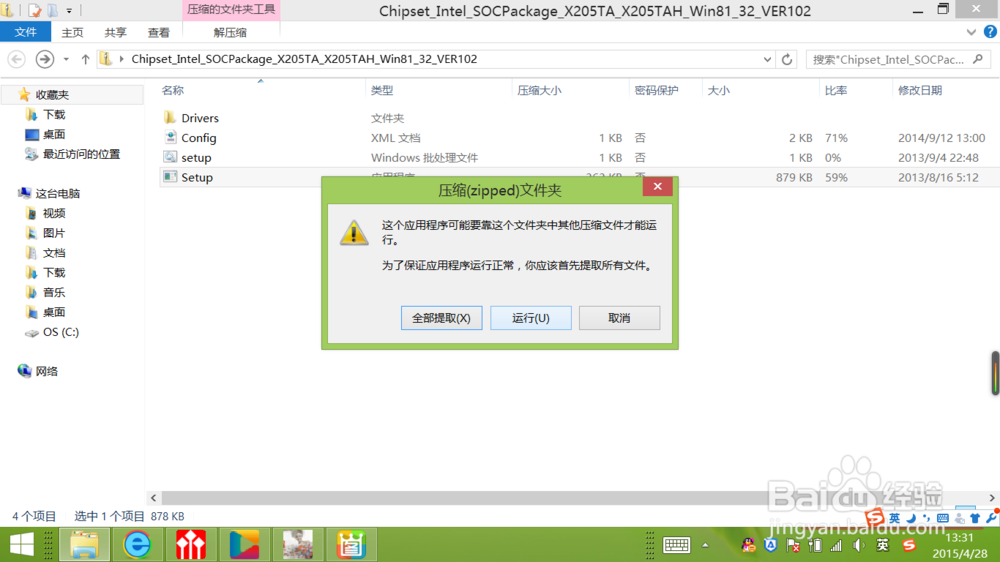This screenshot has height=562, width=1000.
Task: Select 收藏夹 in navigation pane
Action: pos(52,94)
